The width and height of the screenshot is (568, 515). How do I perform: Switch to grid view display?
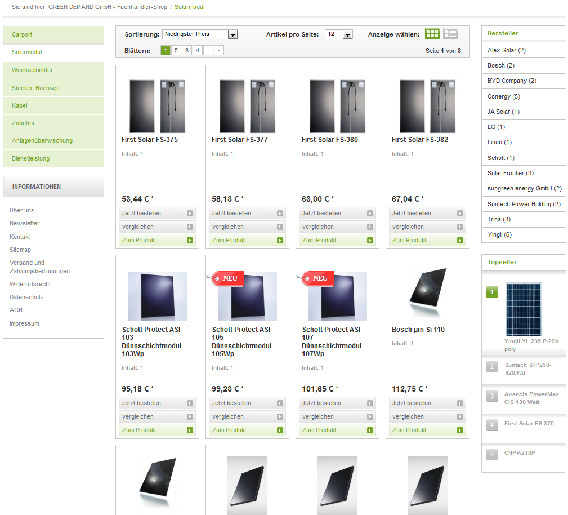tap(432, 34)
